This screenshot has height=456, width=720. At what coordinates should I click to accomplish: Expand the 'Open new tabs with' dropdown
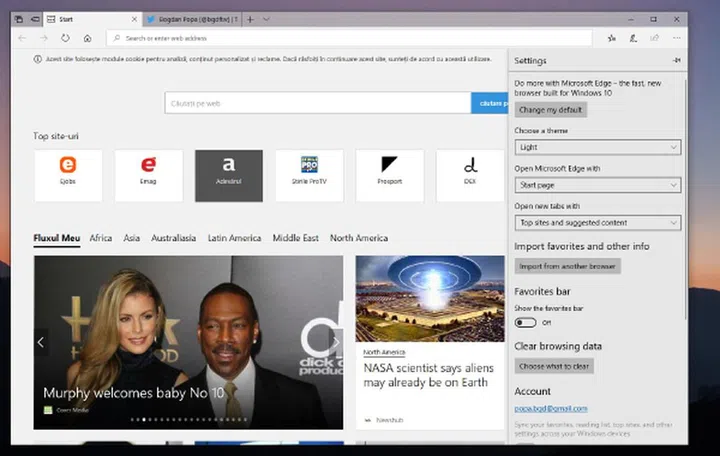(x=597, y=222)
